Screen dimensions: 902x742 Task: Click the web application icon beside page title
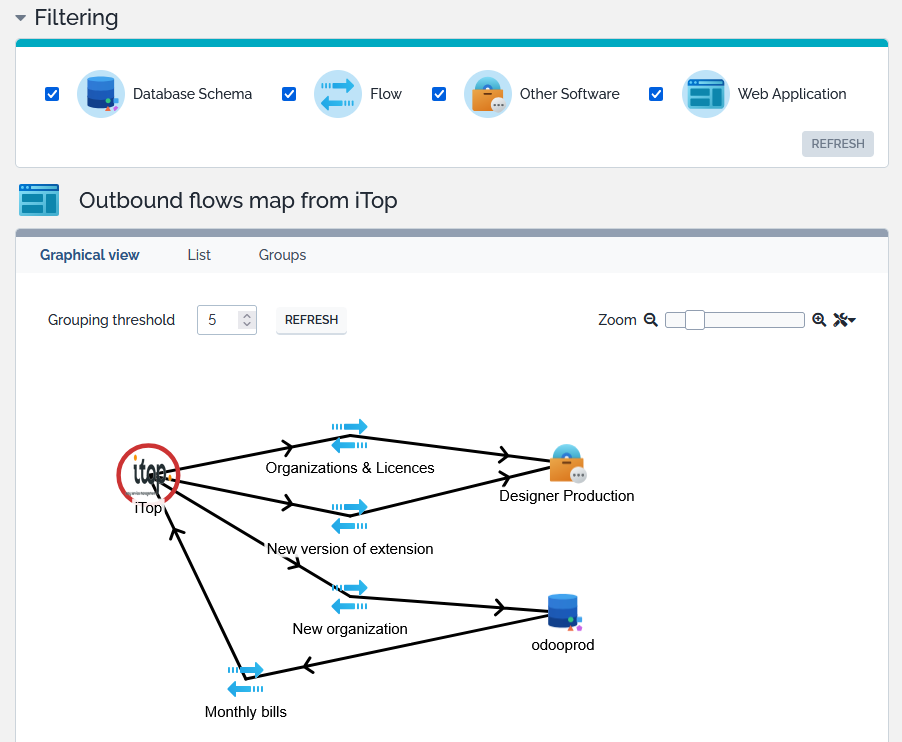(x=39, y=200)
